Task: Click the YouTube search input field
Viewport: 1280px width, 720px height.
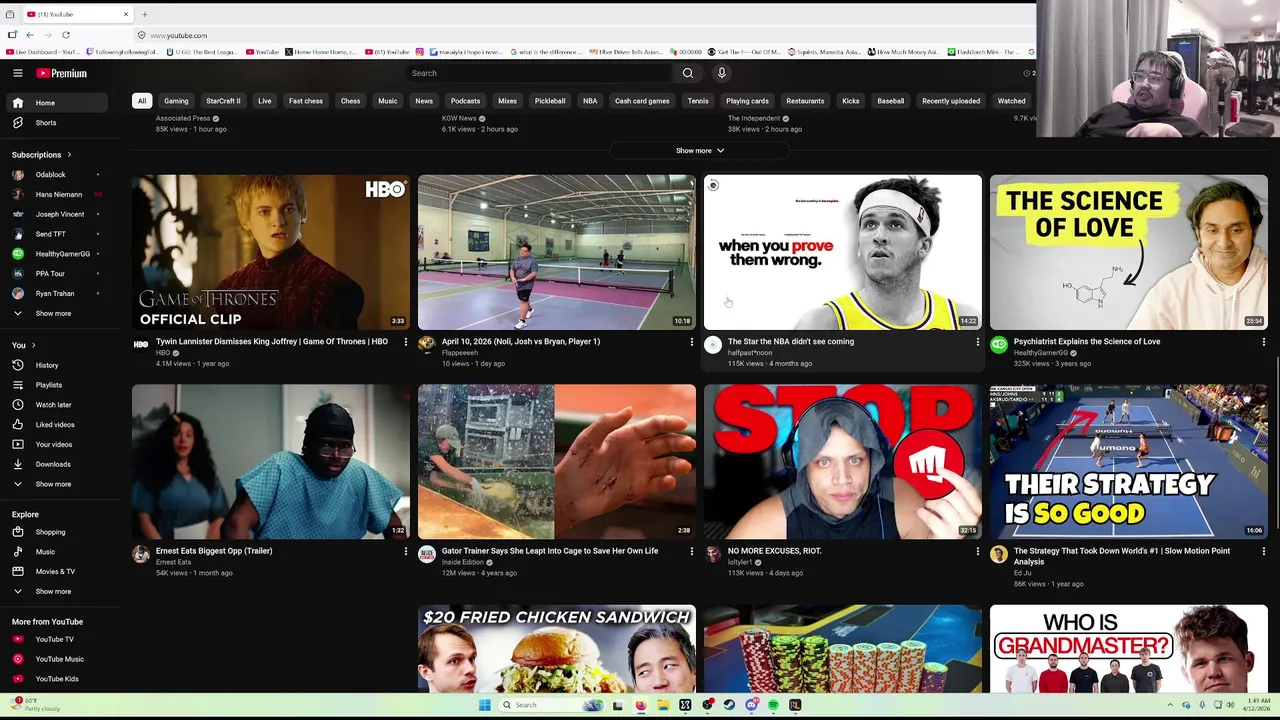Action: (540, 73)
